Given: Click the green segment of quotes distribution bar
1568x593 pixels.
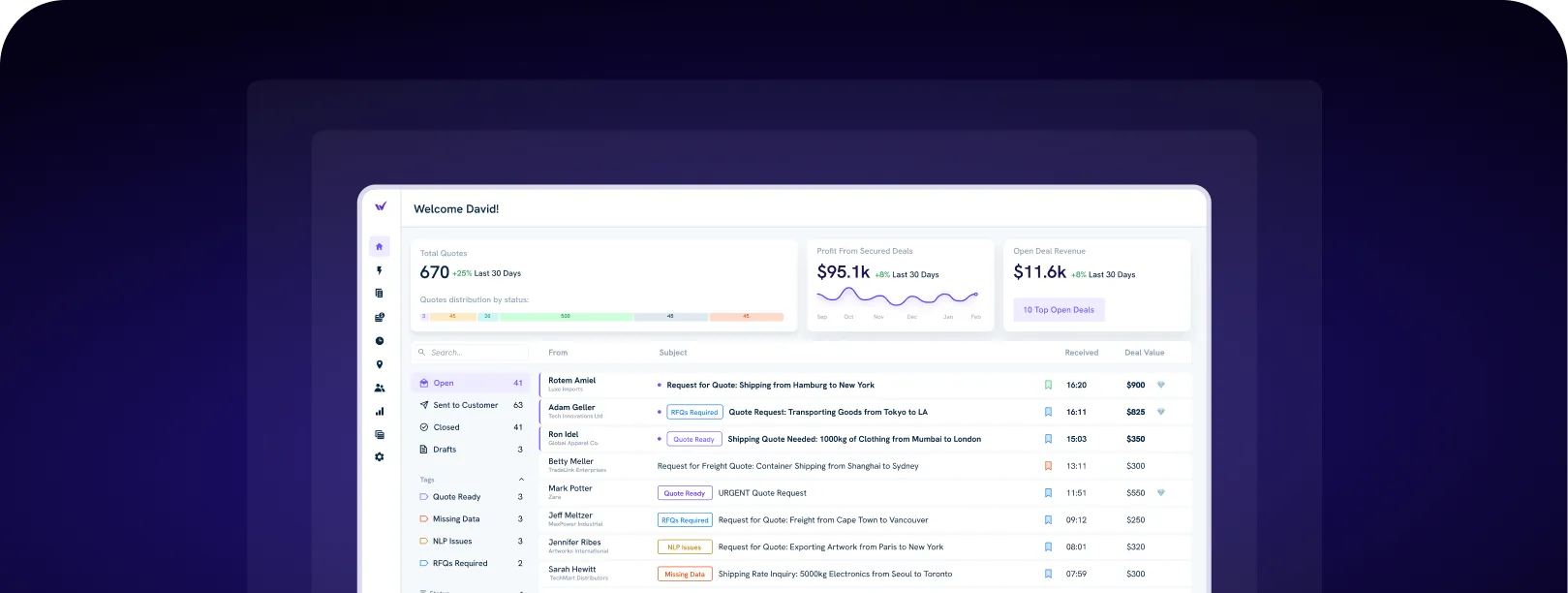Looking at the screenshot, I should pos(566,317).
